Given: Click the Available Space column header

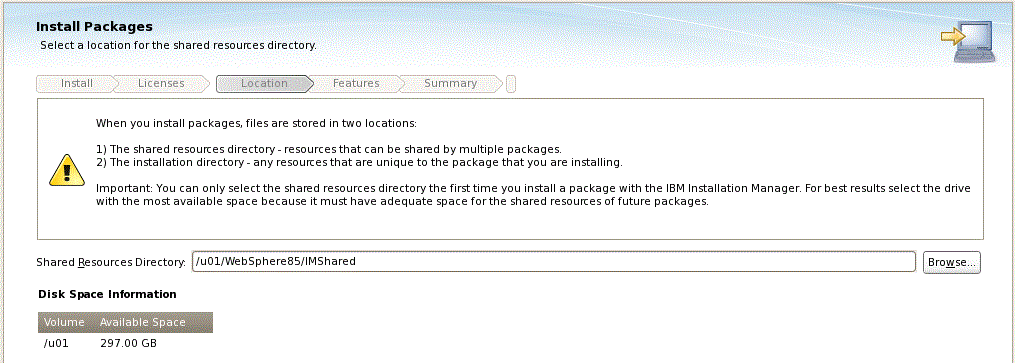Looking at the screenshot, I should [142, 322].
